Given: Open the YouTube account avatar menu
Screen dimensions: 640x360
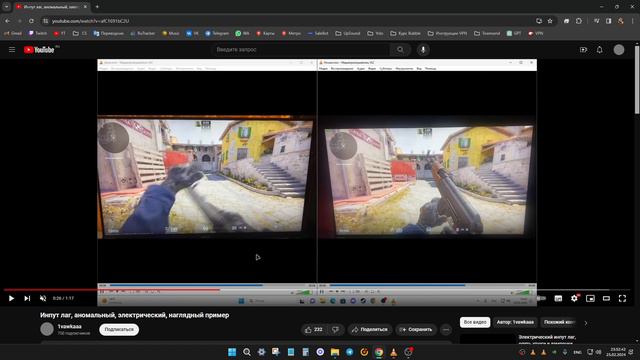Looking at the screenshot, I should (x=619, y=50).
